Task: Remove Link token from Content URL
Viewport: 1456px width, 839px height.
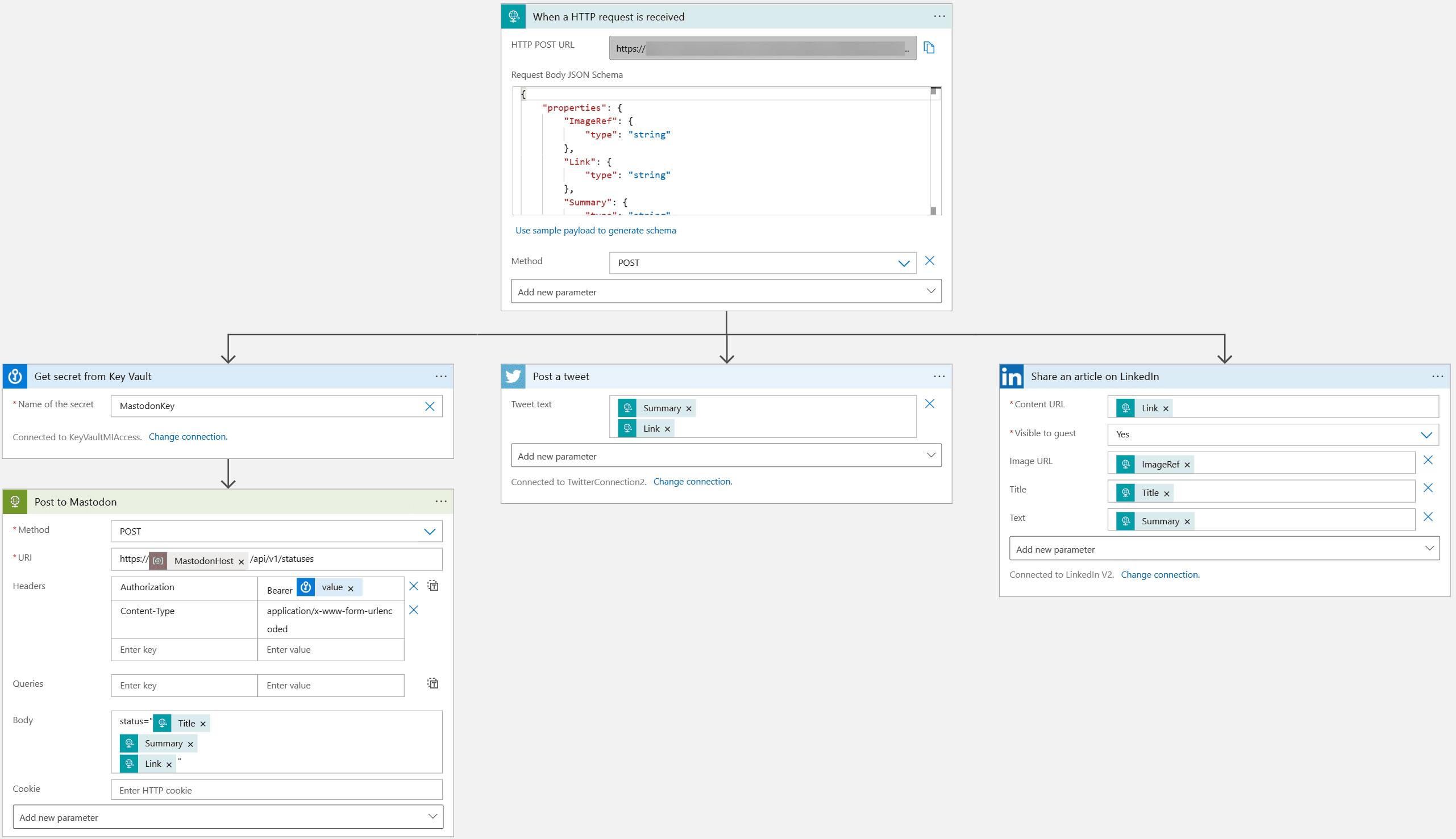Action: (x=1166, y=408)
